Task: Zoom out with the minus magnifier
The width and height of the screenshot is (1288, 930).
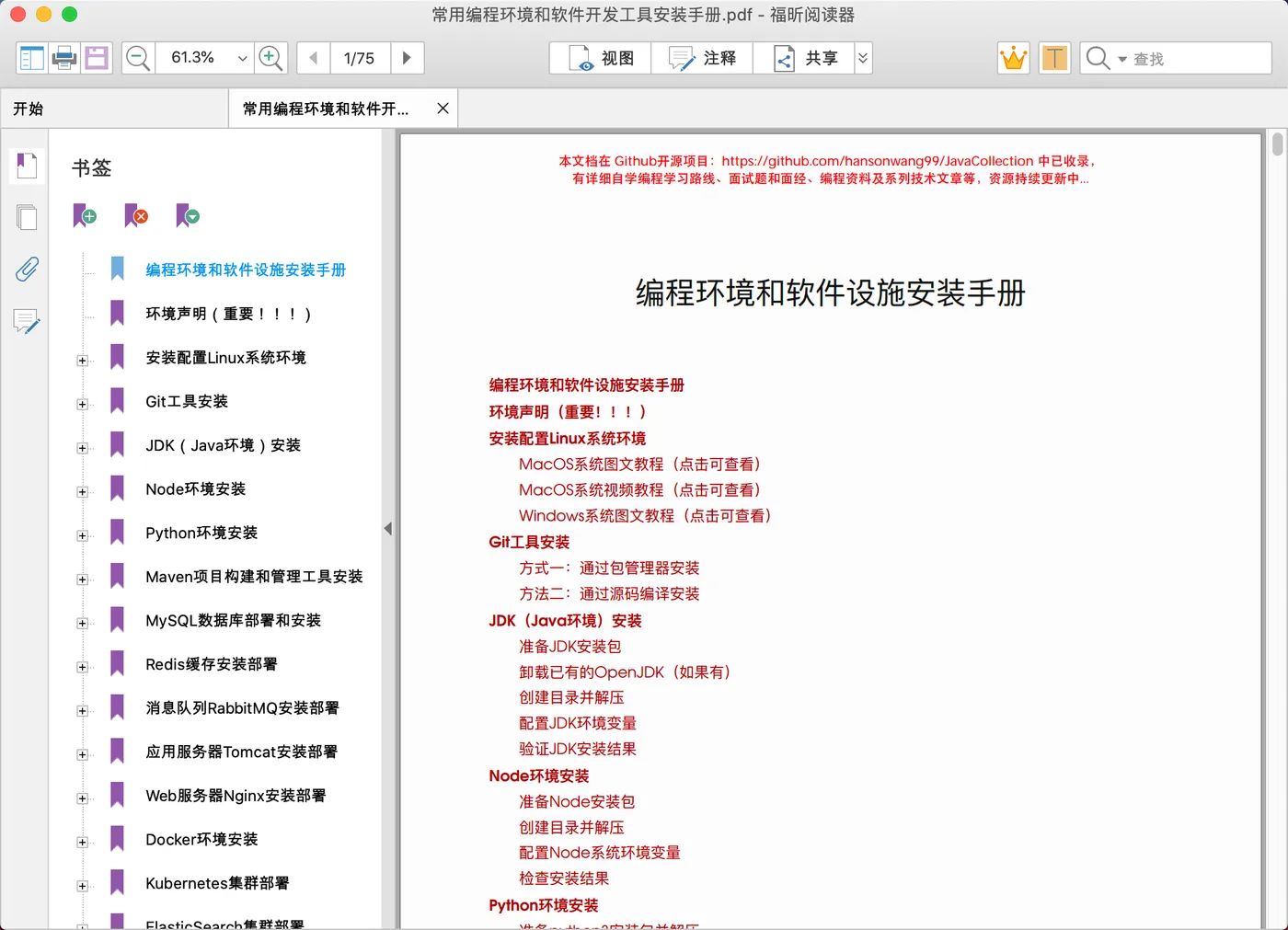Action: tap(138, 58)
